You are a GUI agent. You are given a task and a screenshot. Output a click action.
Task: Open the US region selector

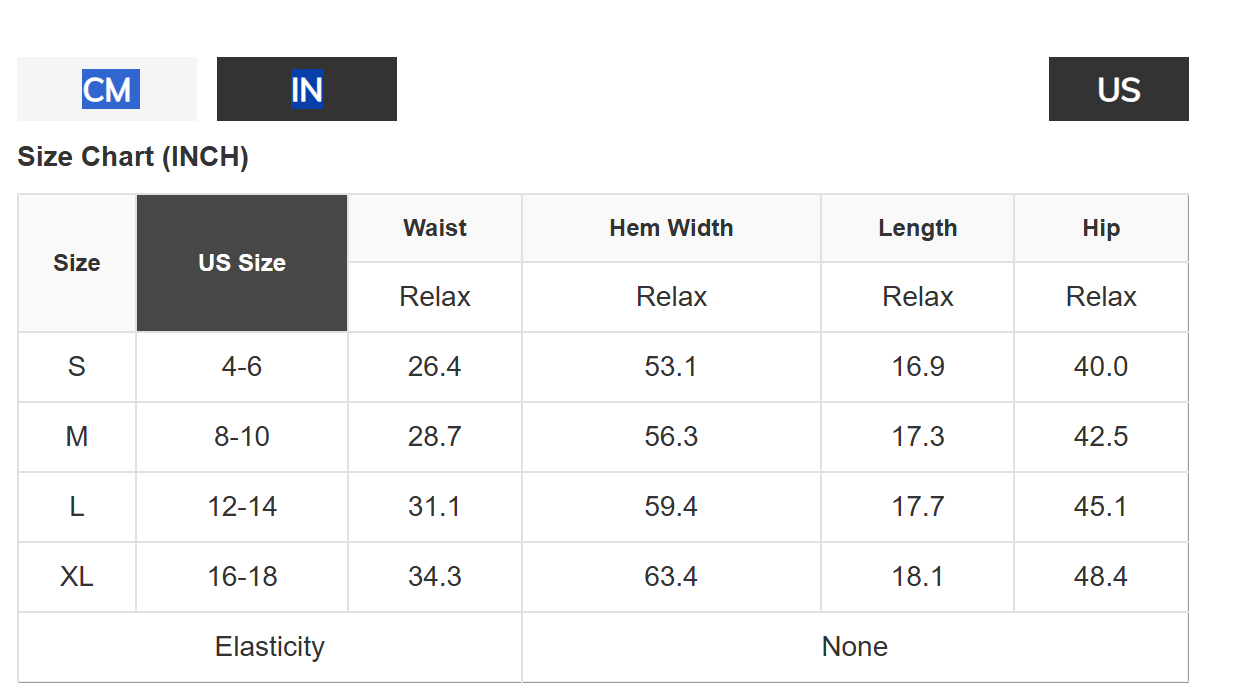(1119, 89)
